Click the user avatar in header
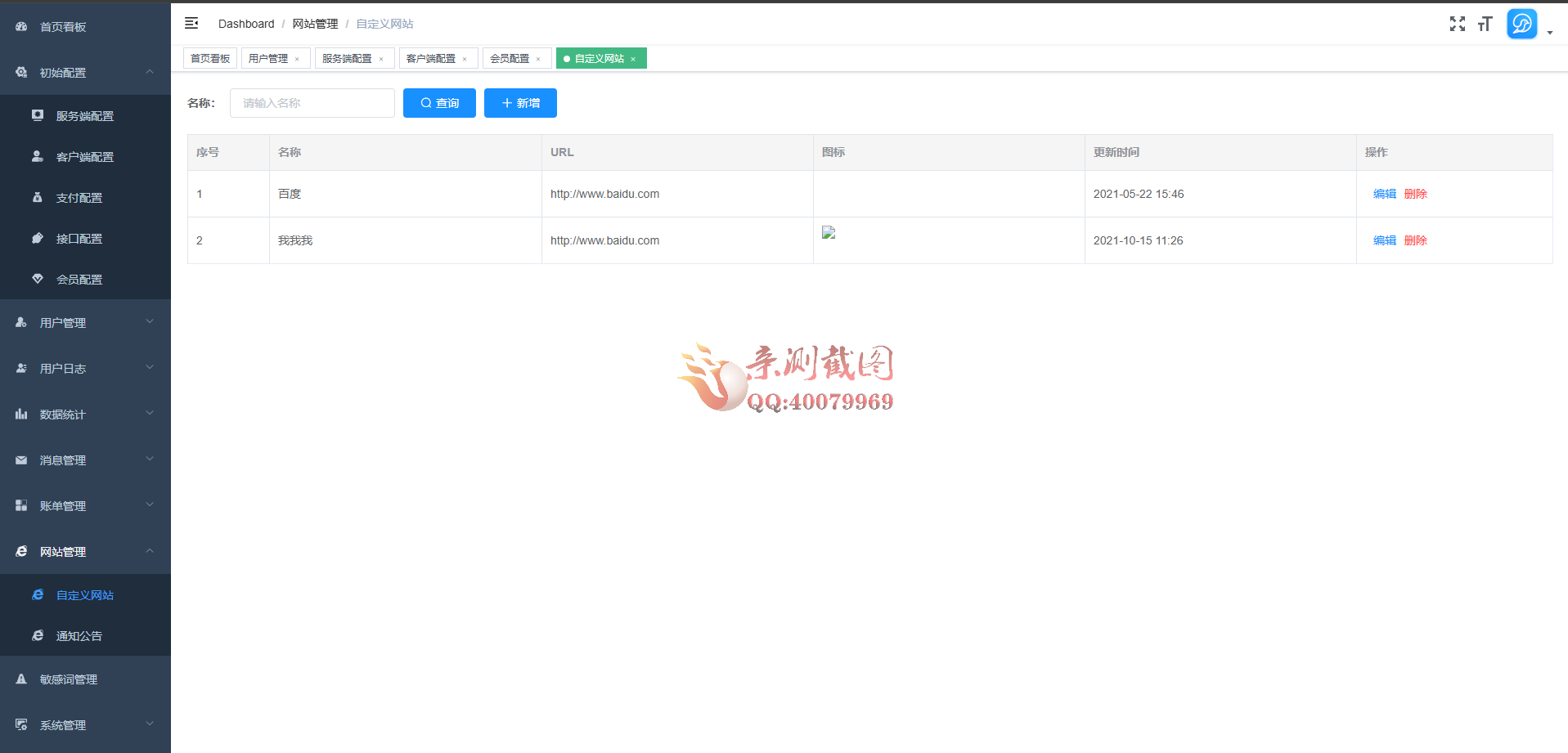This screenshot has height=753, width=1568. click(1521, 24)
